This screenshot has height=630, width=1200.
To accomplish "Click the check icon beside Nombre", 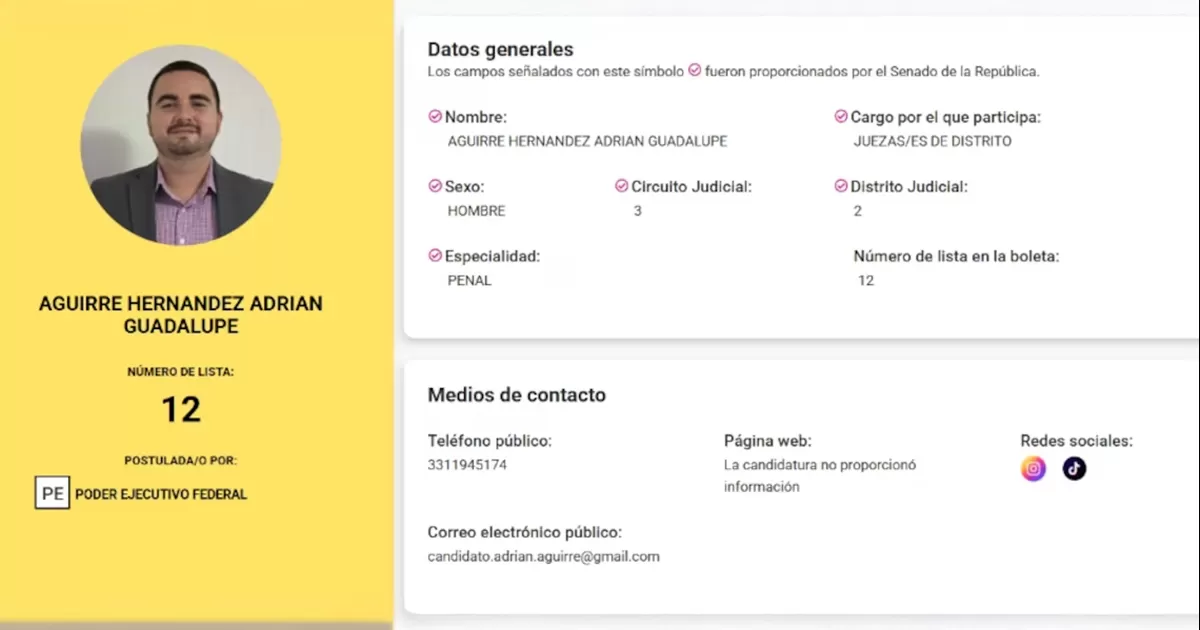I will tap(435, 117).
